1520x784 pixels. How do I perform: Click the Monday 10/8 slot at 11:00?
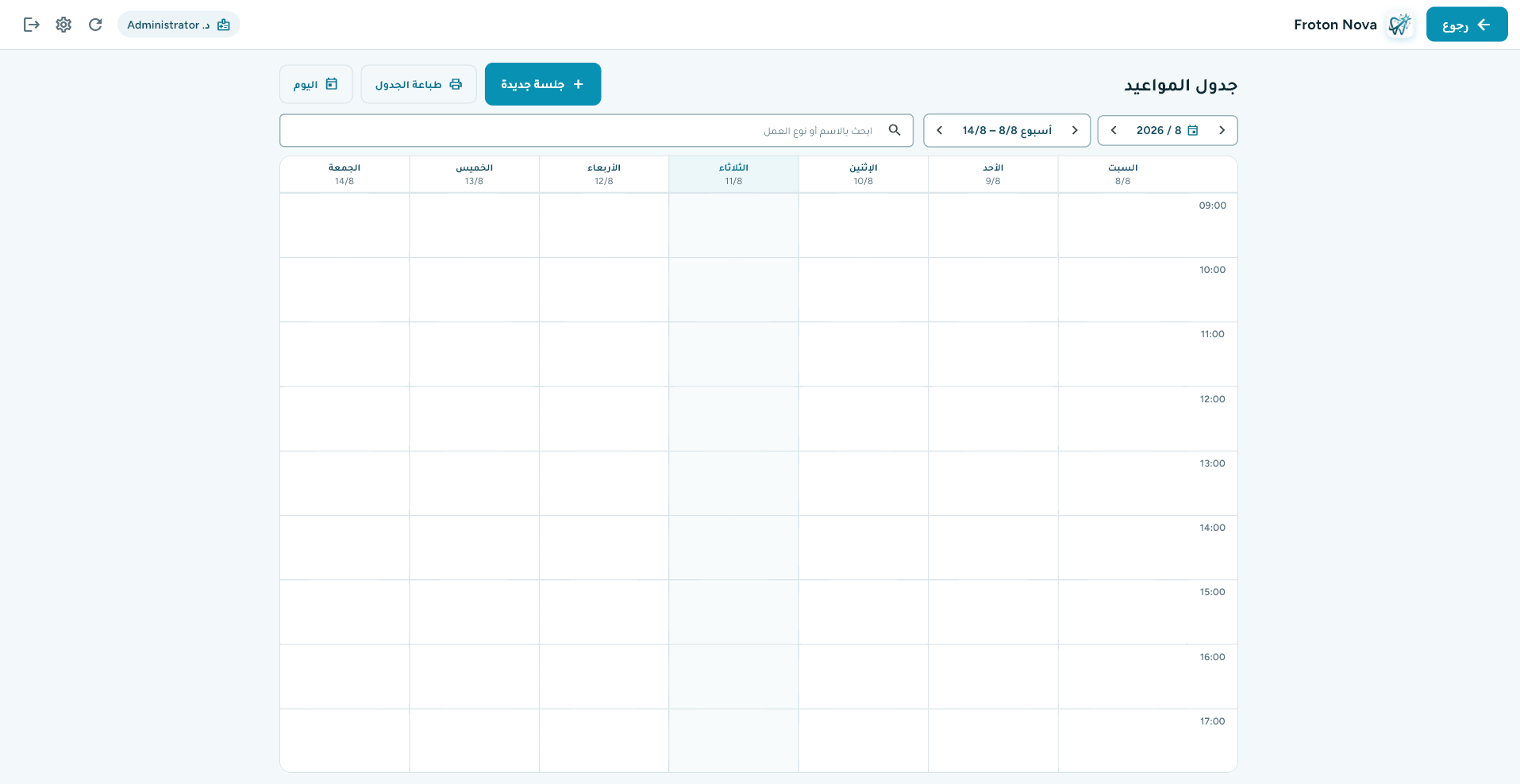pyautogui.click(x=864, y=354)
